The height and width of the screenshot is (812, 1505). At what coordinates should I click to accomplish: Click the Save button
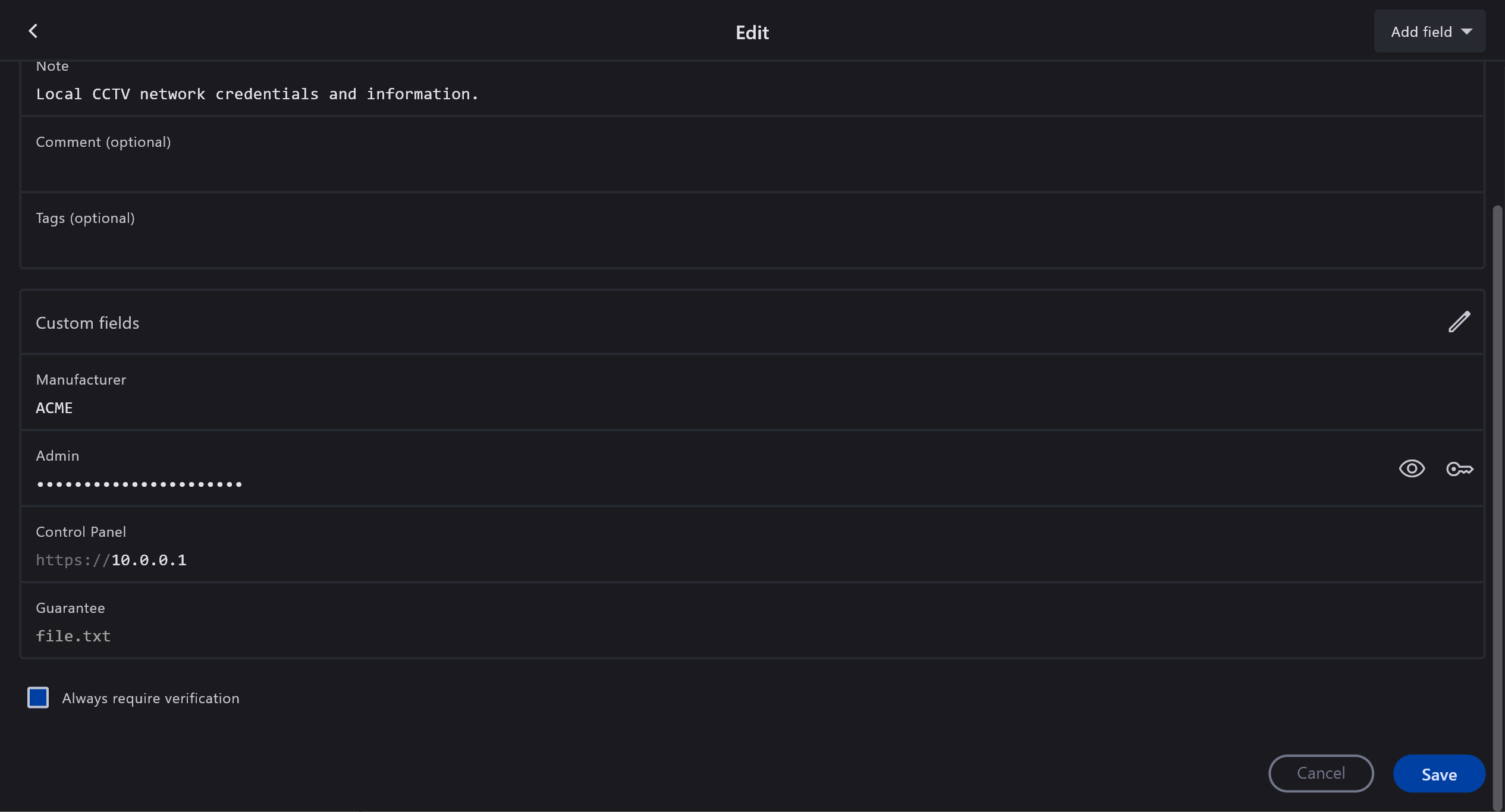(1438, 774)
